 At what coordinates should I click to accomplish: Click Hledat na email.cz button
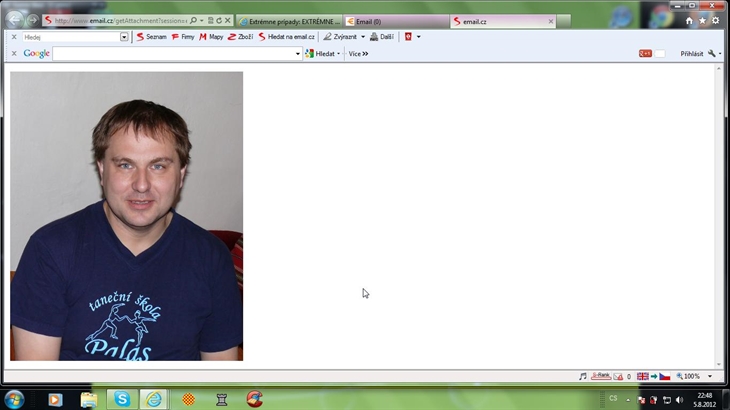click(x=287, y=37)
